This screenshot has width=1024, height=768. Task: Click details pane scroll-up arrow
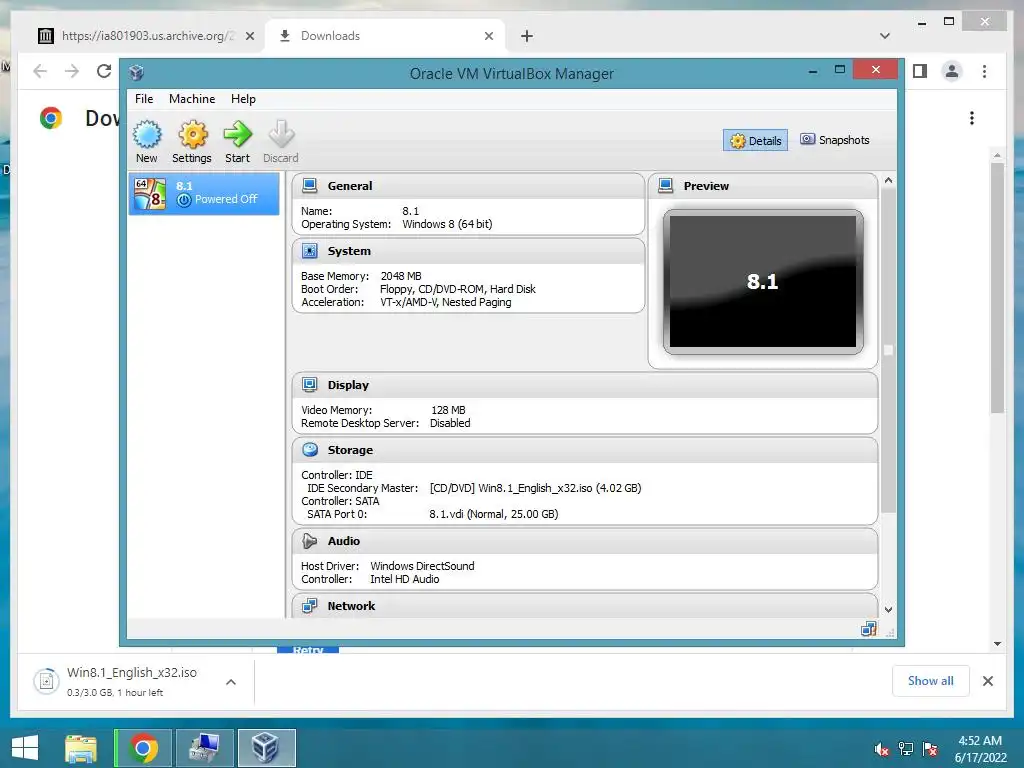(x=888, y=180)
